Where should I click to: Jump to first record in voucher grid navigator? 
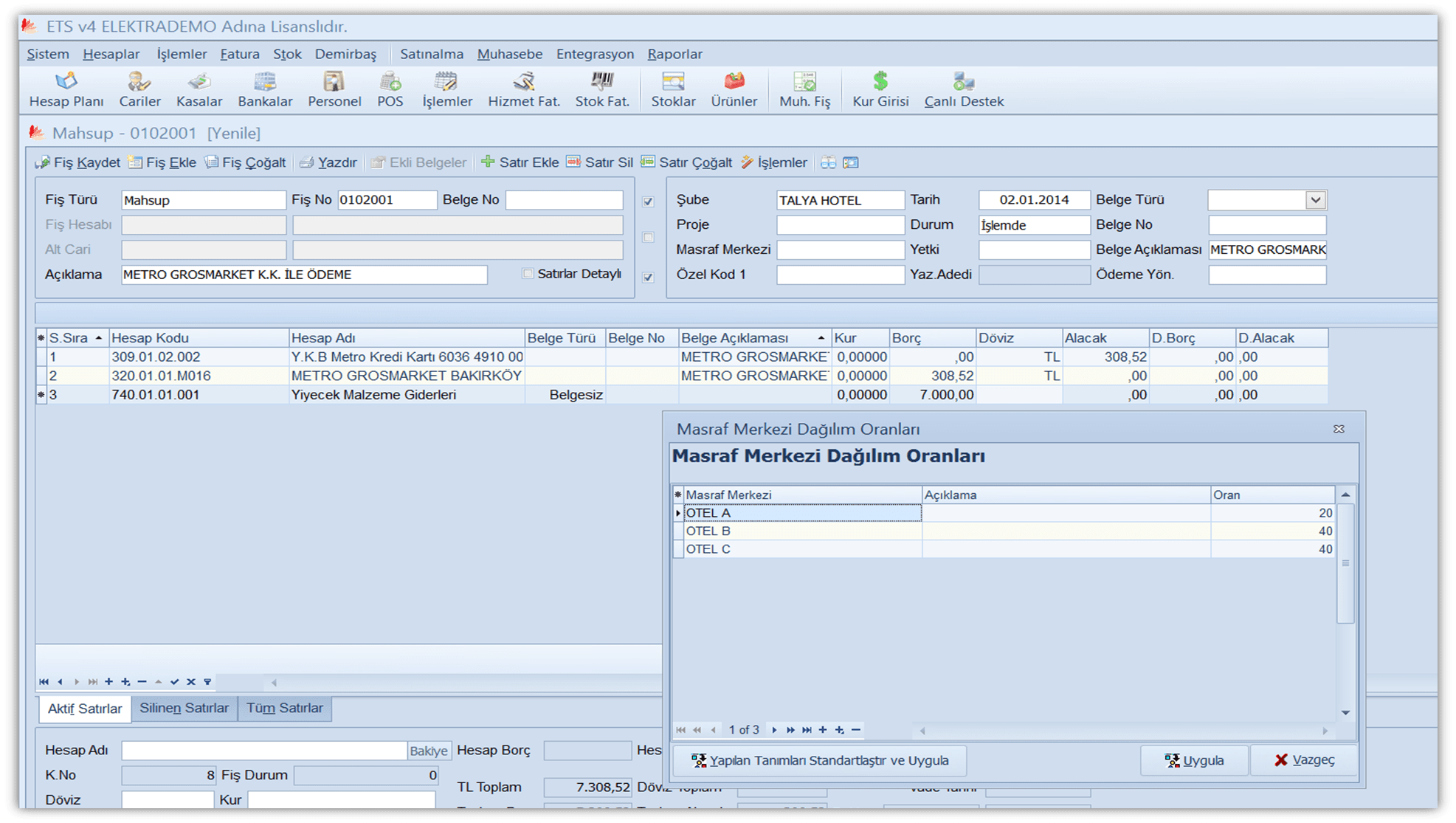click(44, 682)
